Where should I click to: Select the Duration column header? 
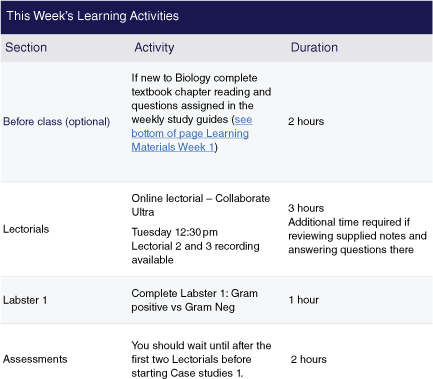click(x=314, y=47)
